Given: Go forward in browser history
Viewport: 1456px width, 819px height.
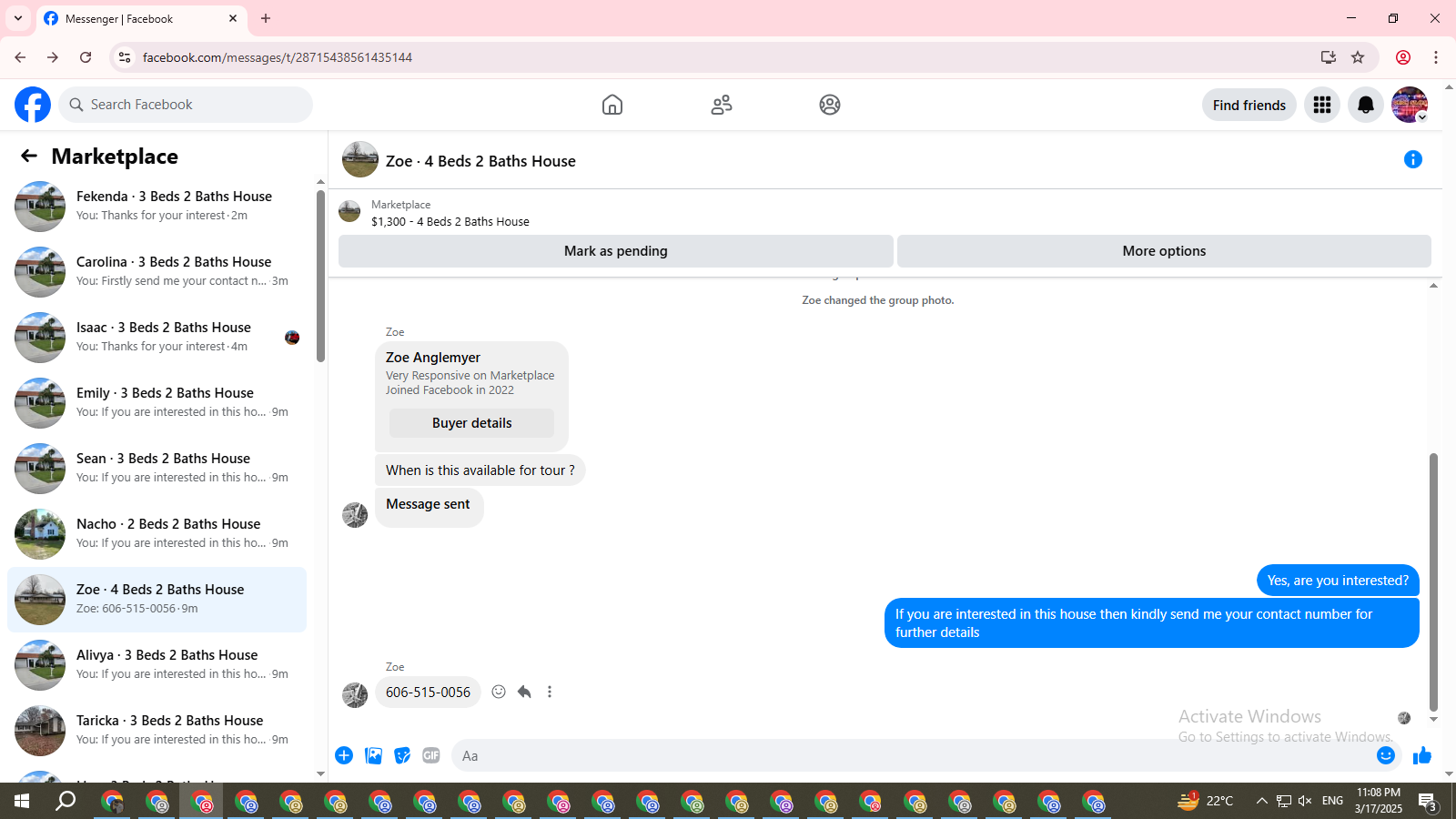Looking at the screenshot, I should 53,57.
